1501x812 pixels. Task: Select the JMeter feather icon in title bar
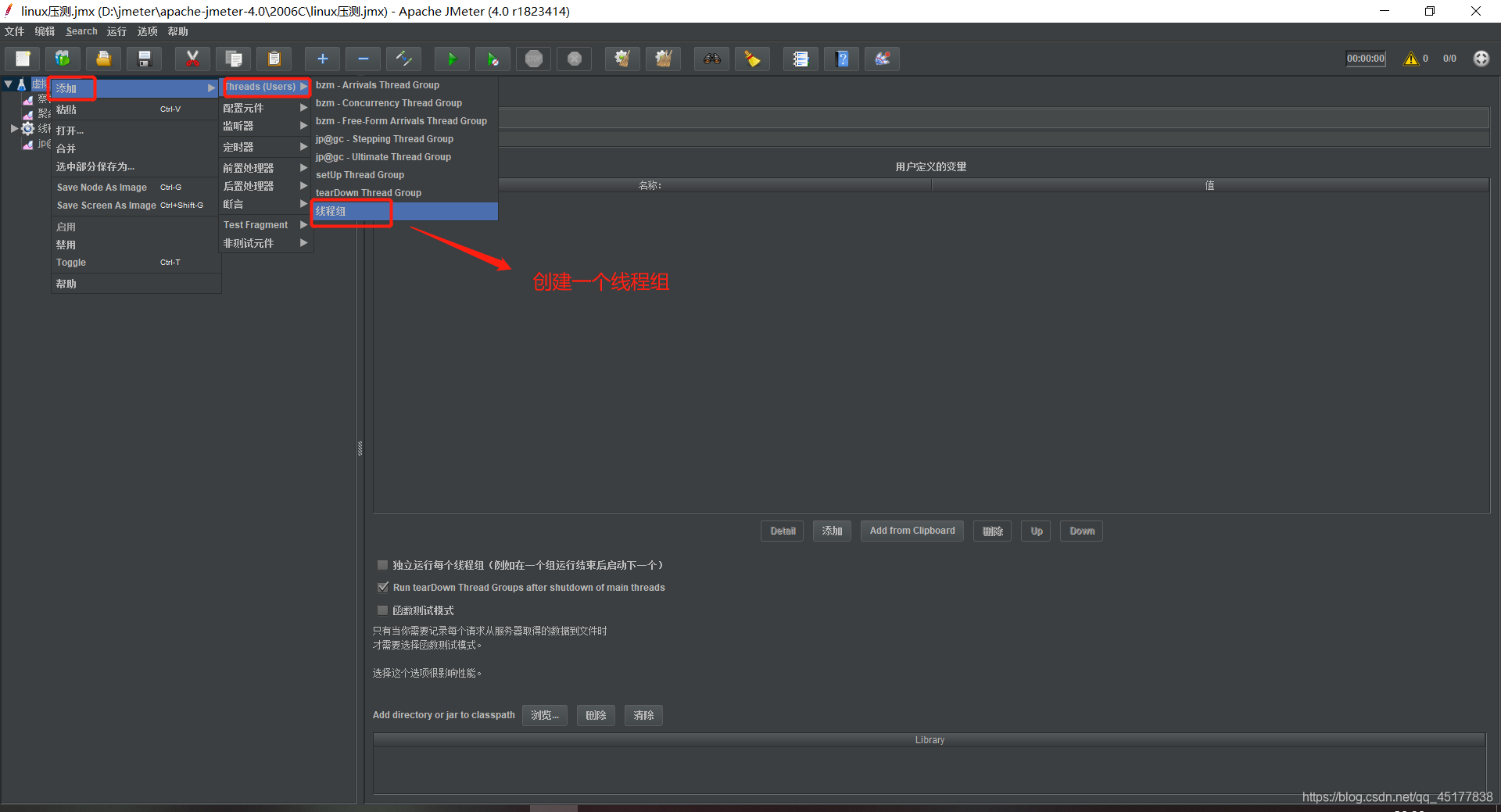(9, 10)
